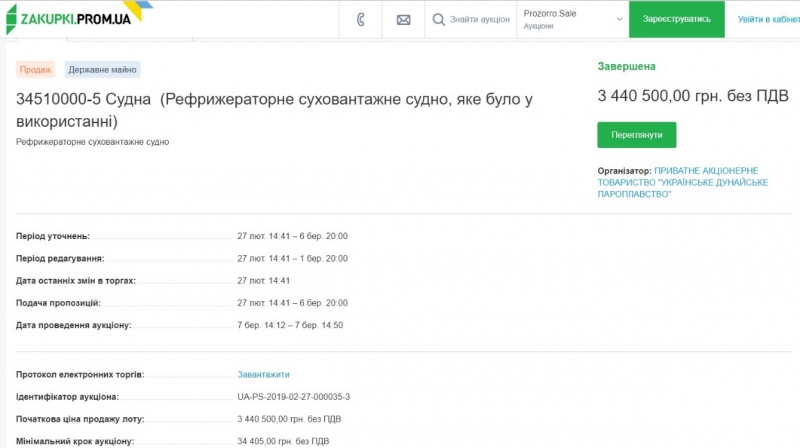Click the auction identifier UA-PS-2019-02-27-000035-3

pos(293,397)
